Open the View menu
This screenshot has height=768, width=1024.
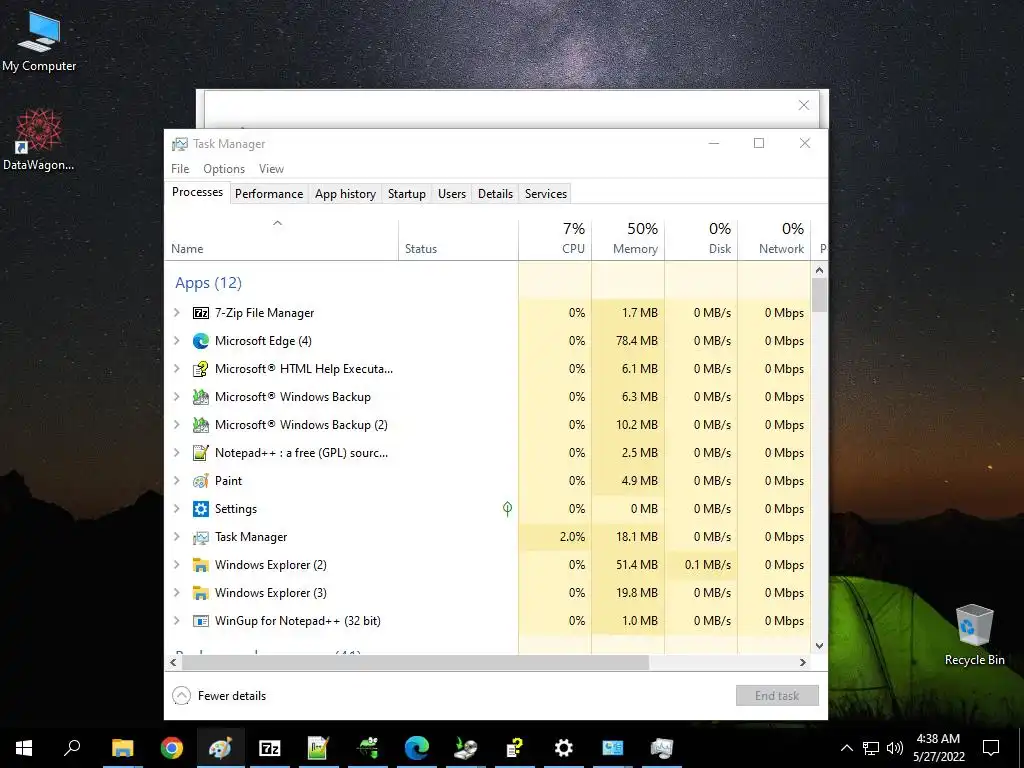click(x=271, y=169)
